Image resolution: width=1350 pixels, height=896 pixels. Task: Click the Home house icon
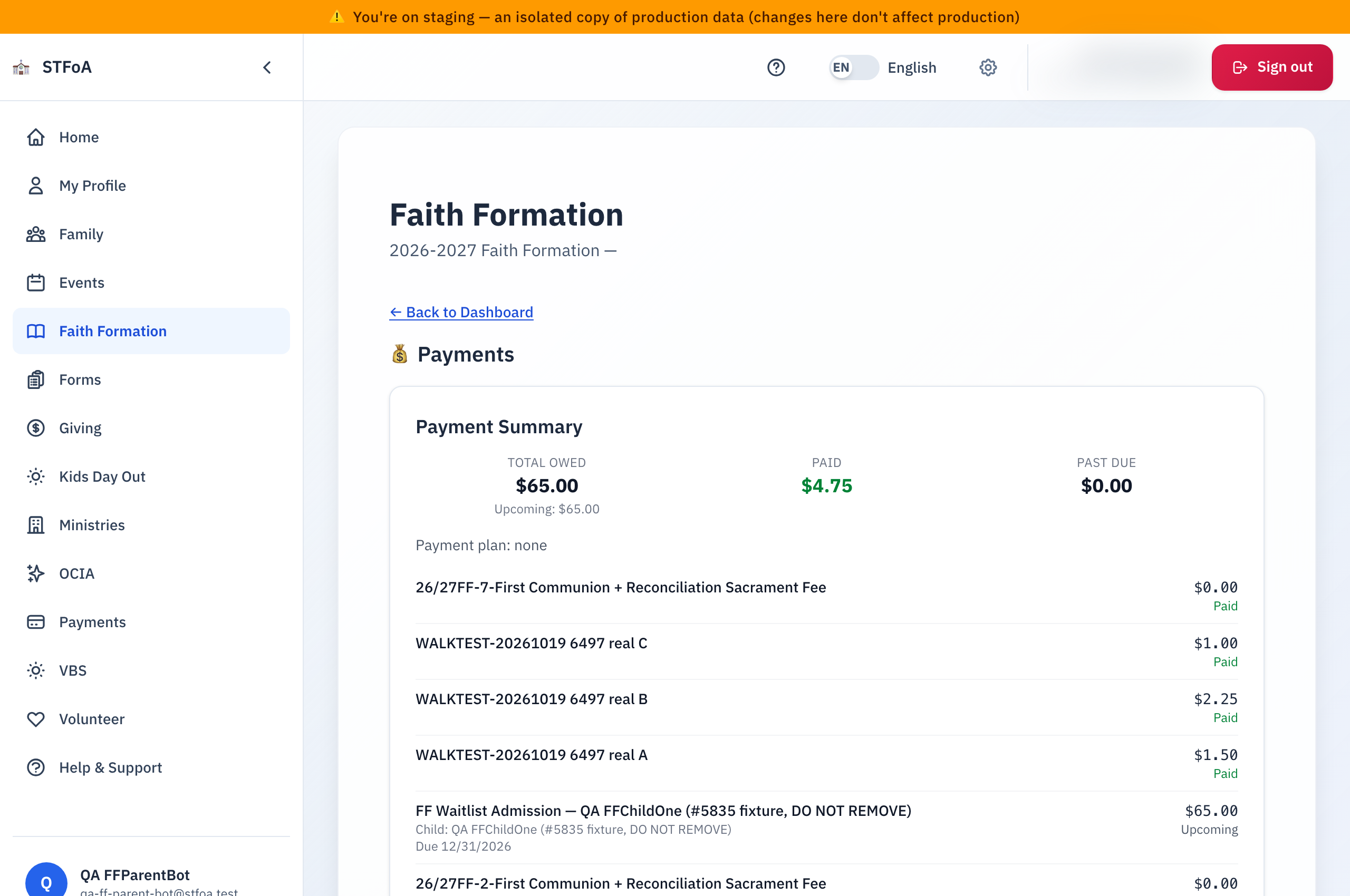pos(35,137)
